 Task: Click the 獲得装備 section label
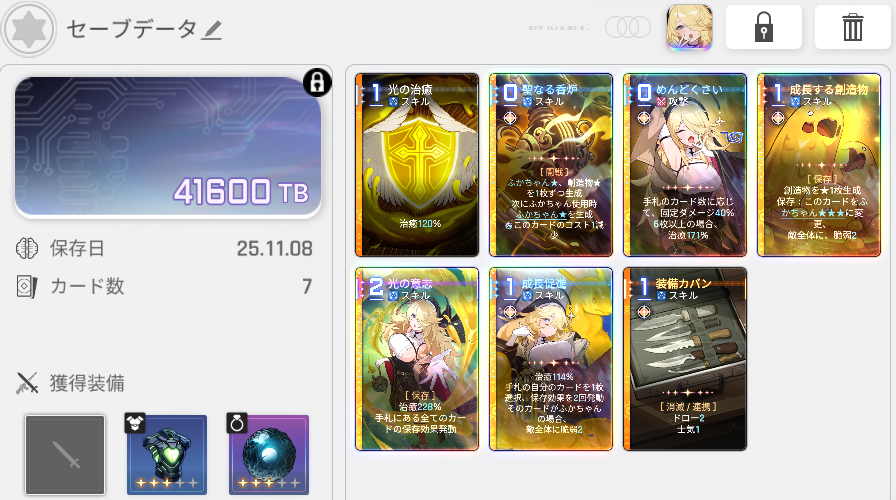click(x=87, y=383)
